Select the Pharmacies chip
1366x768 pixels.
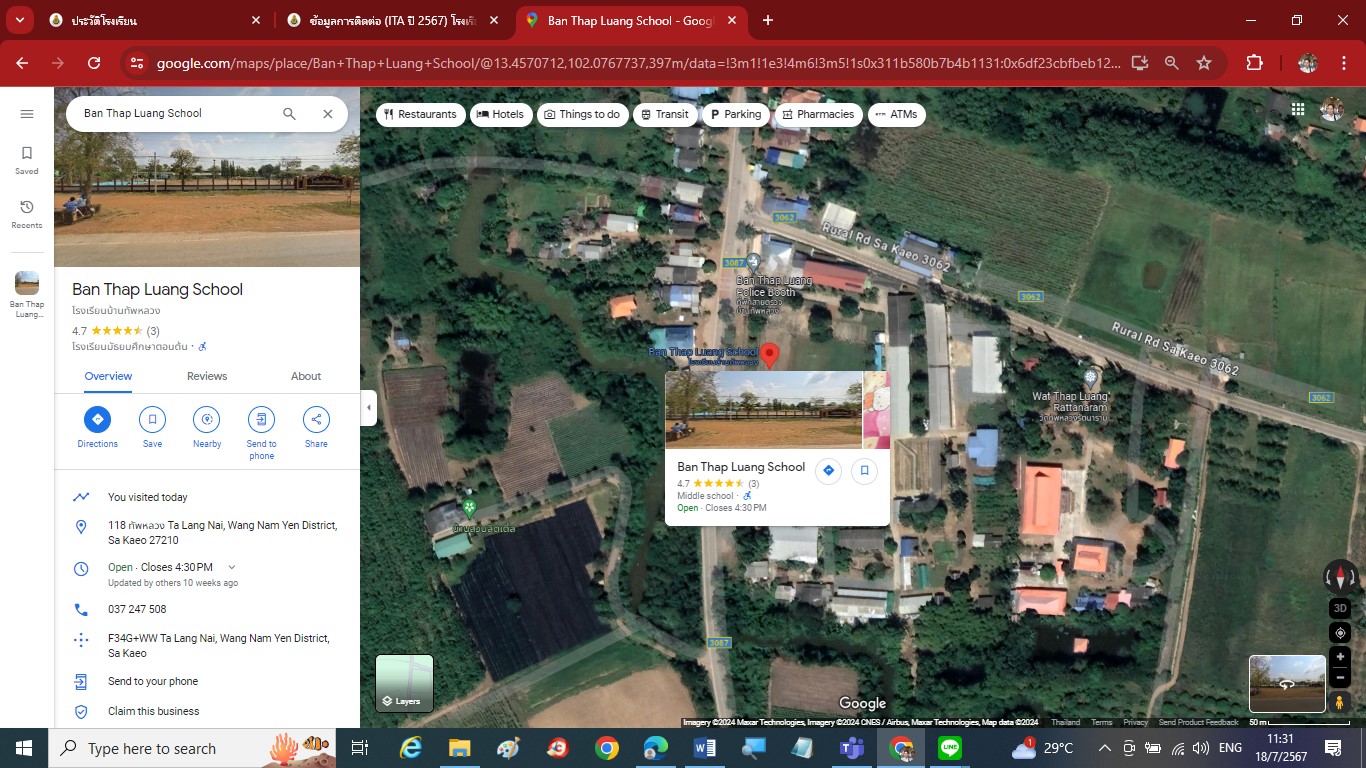pos(818,114)
